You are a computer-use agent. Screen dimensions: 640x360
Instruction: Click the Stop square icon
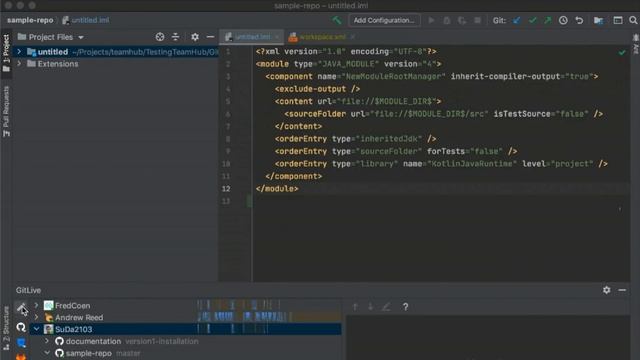[x=477, y=20]
